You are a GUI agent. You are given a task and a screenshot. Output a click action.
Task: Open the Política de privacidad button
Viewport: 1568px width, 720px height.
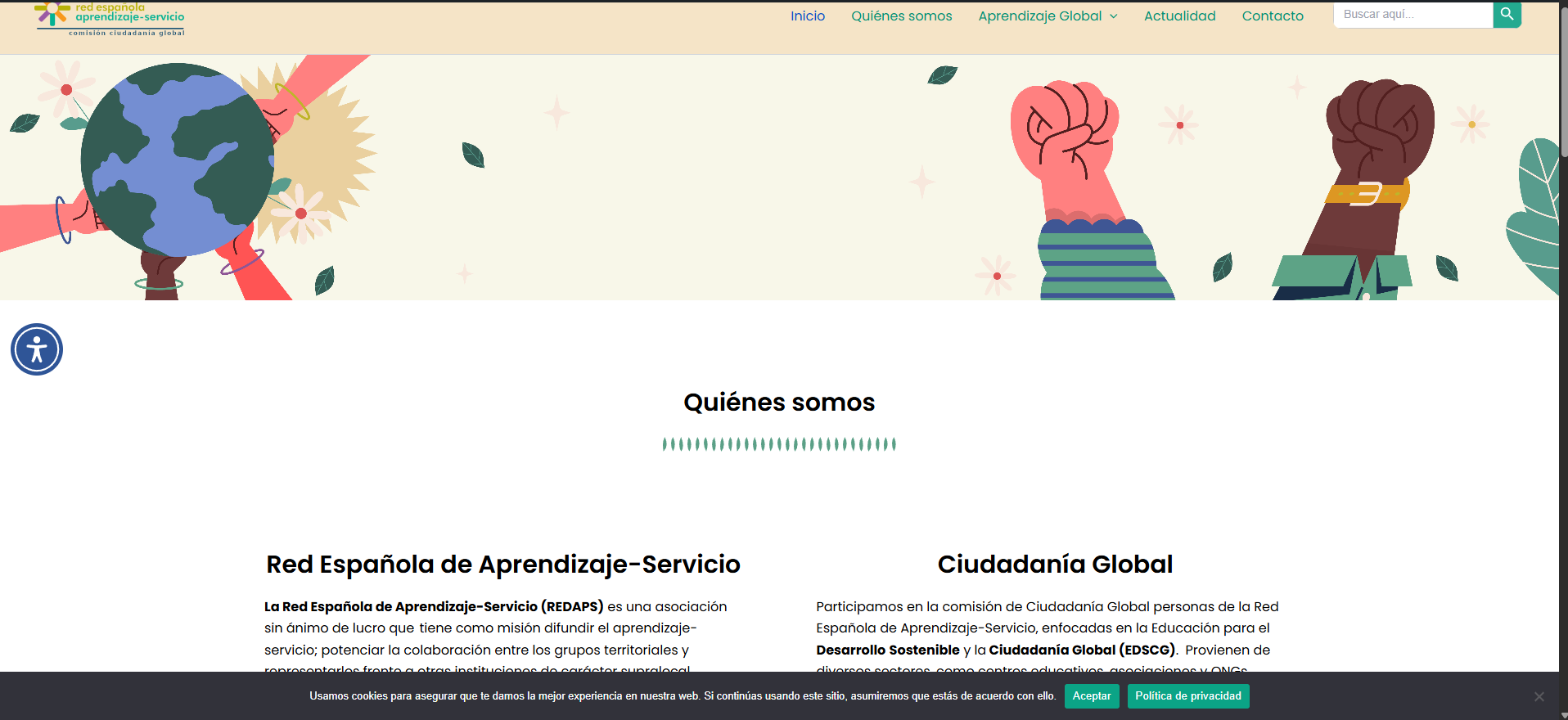coord(1187,696)
